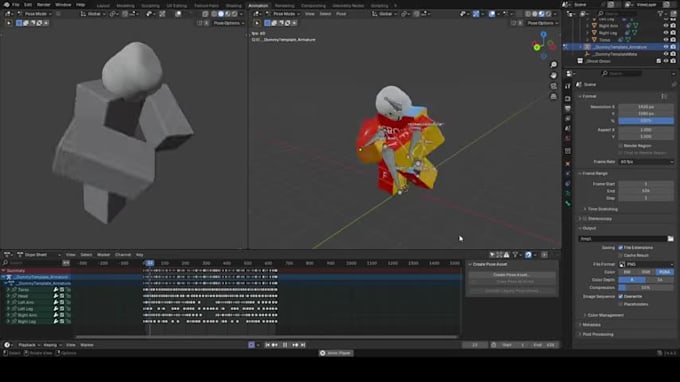Click the wrench icon on Head channel

point(56,296)
